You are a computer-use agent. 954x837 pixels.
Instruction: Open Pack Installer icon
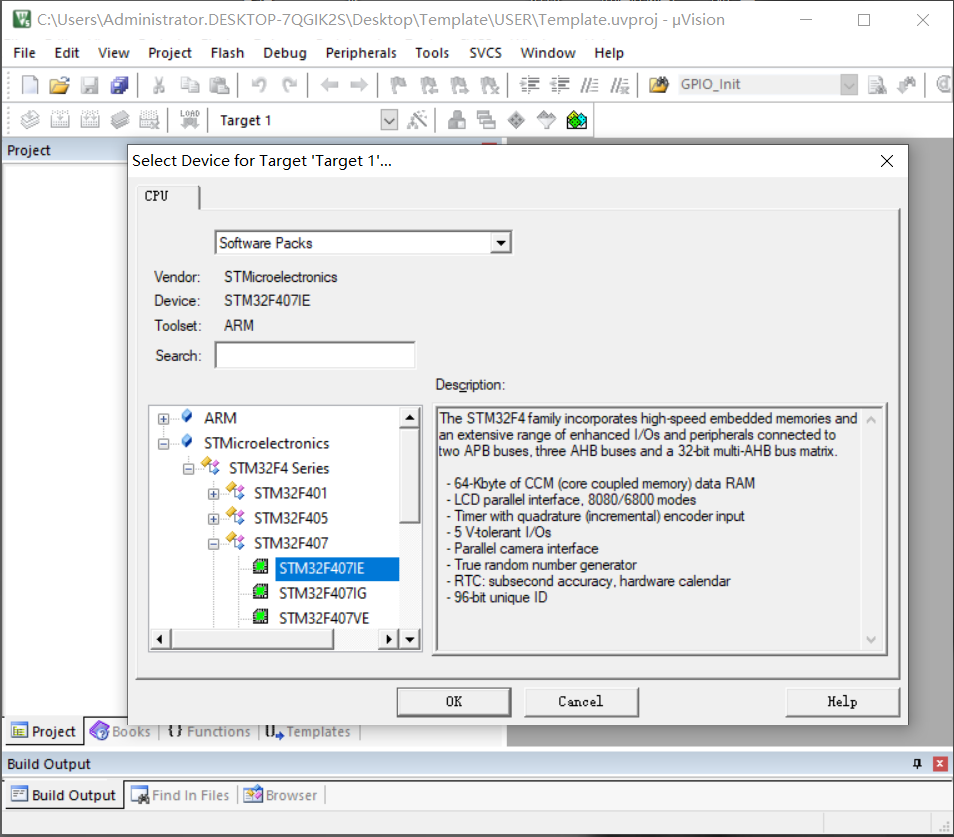tap(576, 120)
